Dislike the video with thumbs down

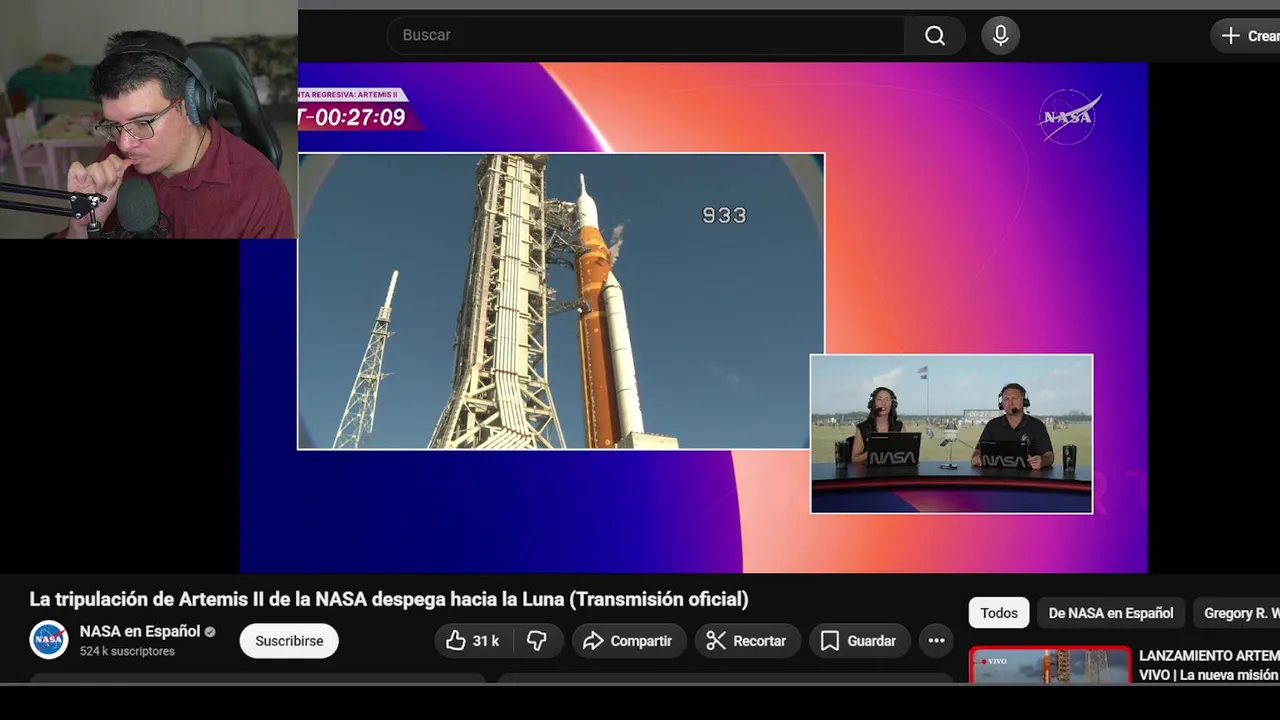538,641
